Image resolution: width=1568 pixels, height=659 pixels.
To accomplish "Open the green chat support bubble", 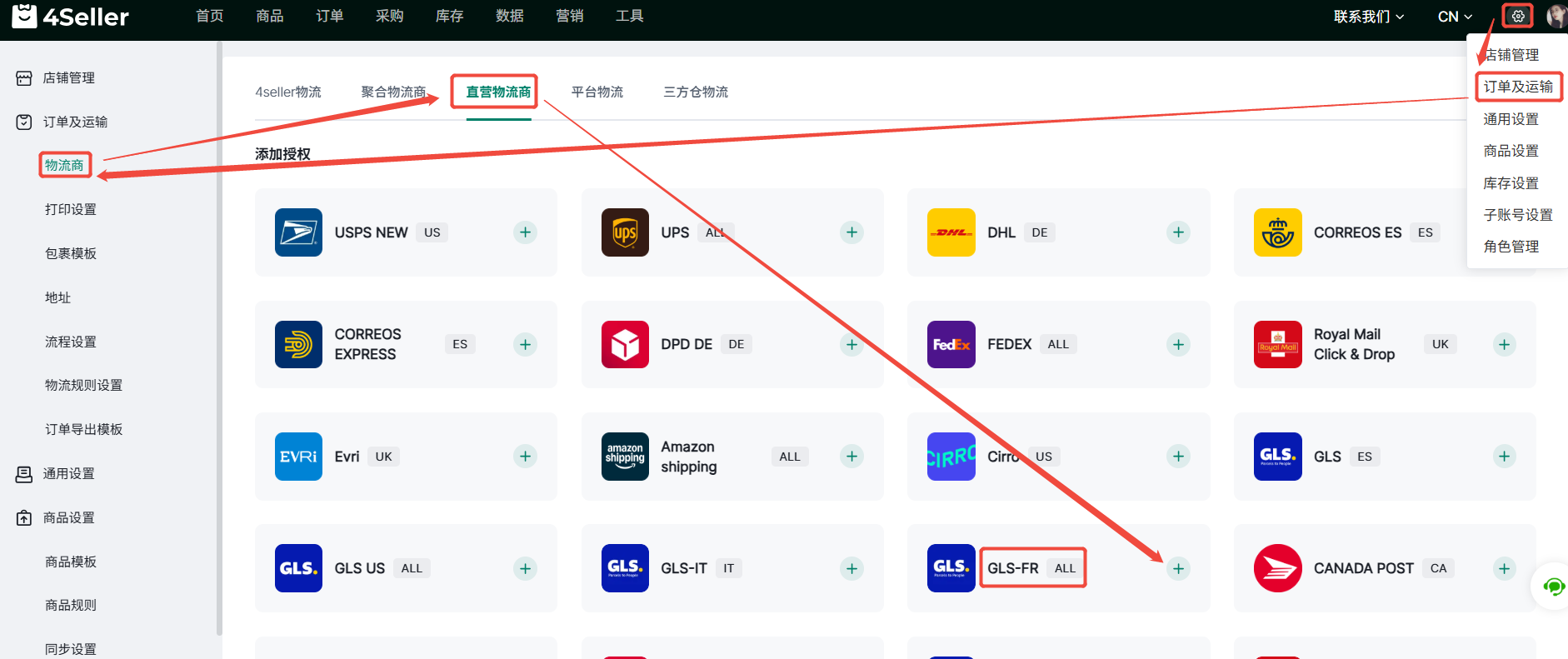I will (1553, 587).
